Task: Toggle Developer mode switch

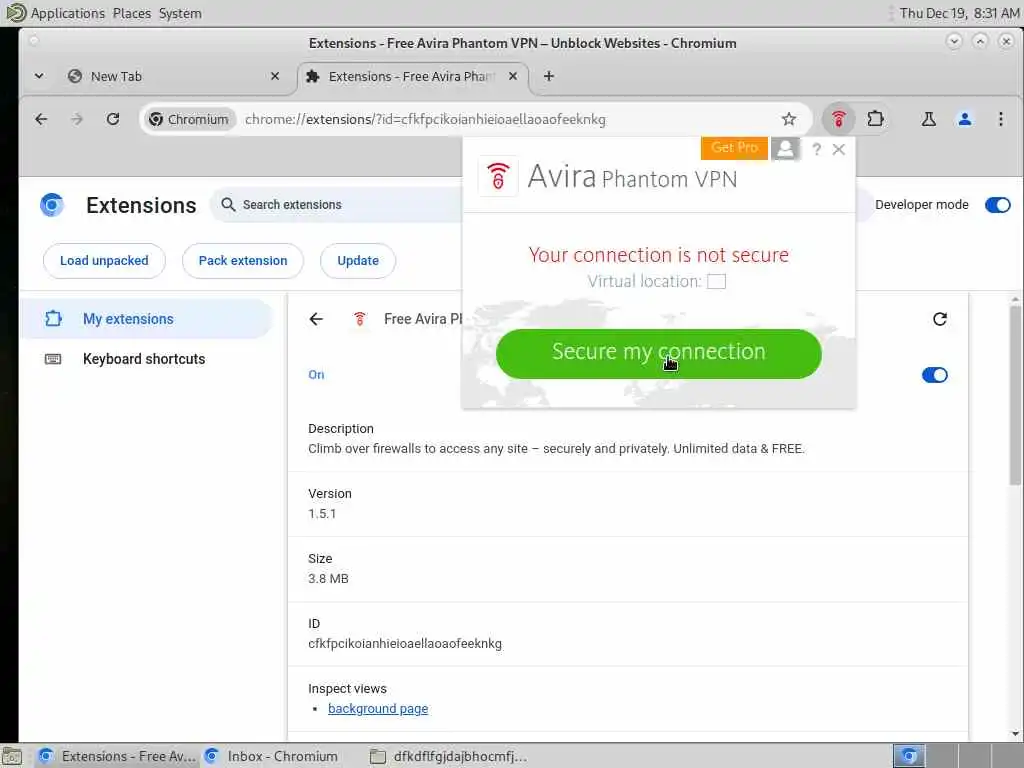Action: [997, 205]
